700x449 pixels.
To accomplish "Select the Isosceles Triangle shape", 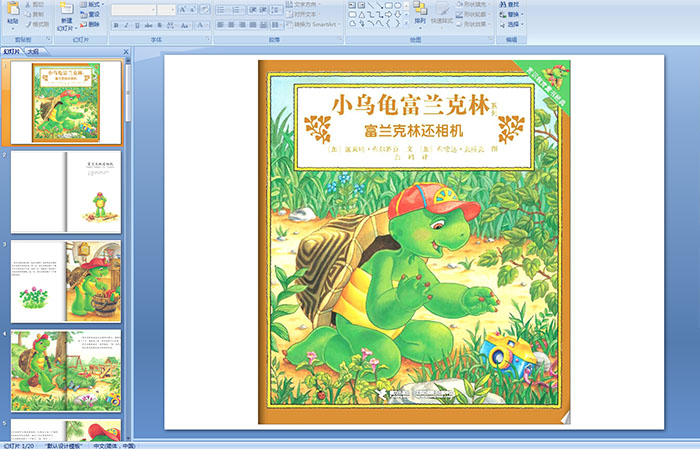I will [362, 15].
